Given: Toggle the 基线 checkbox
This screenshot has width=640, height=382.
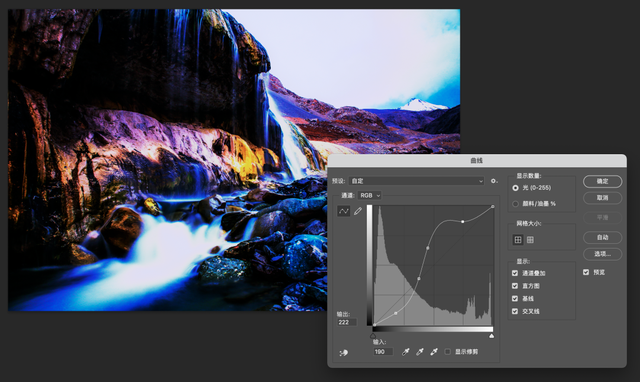Looking at the screenshot, I should pyautogui.click(x=515, y=298).
